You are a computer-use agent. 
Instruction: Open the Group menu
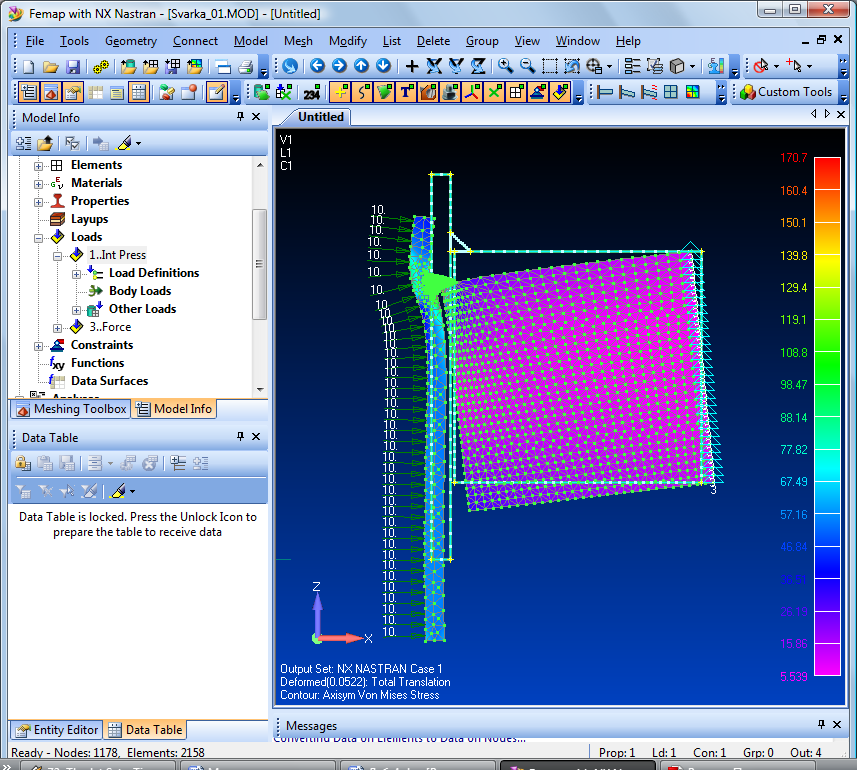coord(482,41)
